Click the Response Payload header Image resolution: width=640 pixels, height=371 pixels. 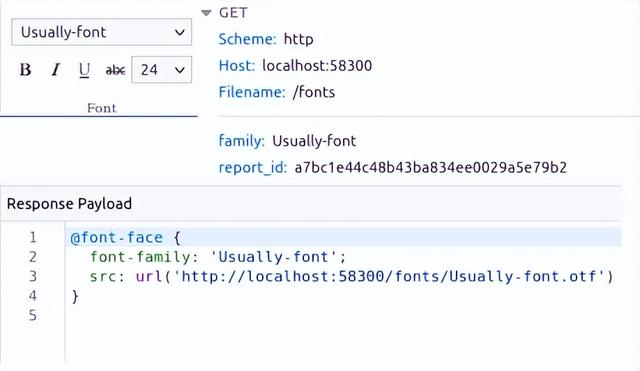(69, 204)
